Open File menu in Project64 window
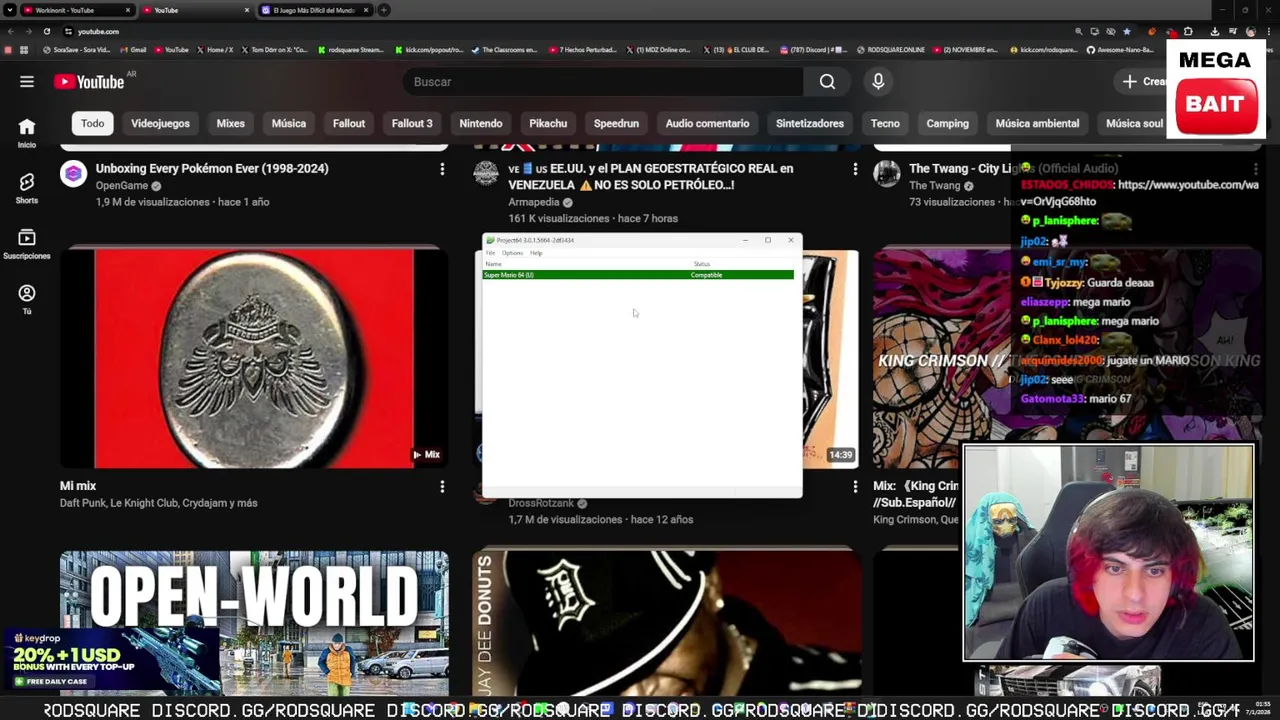 (490, 253)
